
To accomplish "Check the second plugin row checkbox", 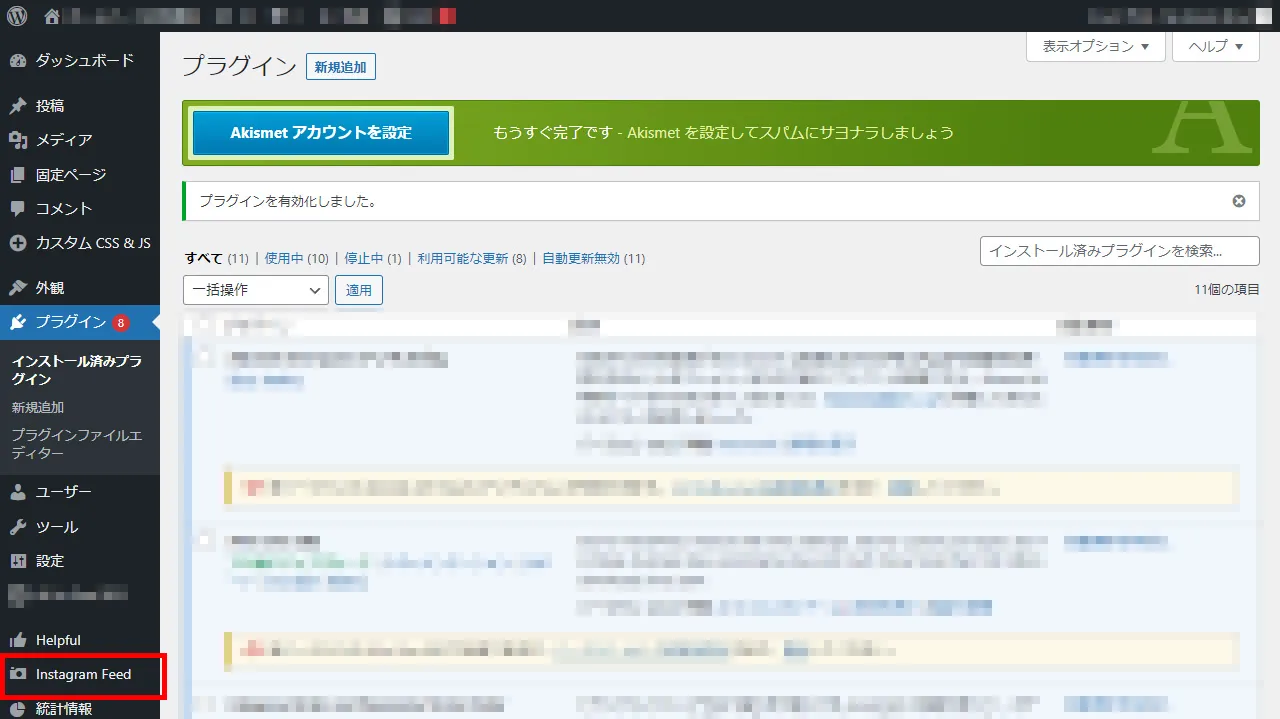I will [x=205, y=540].
